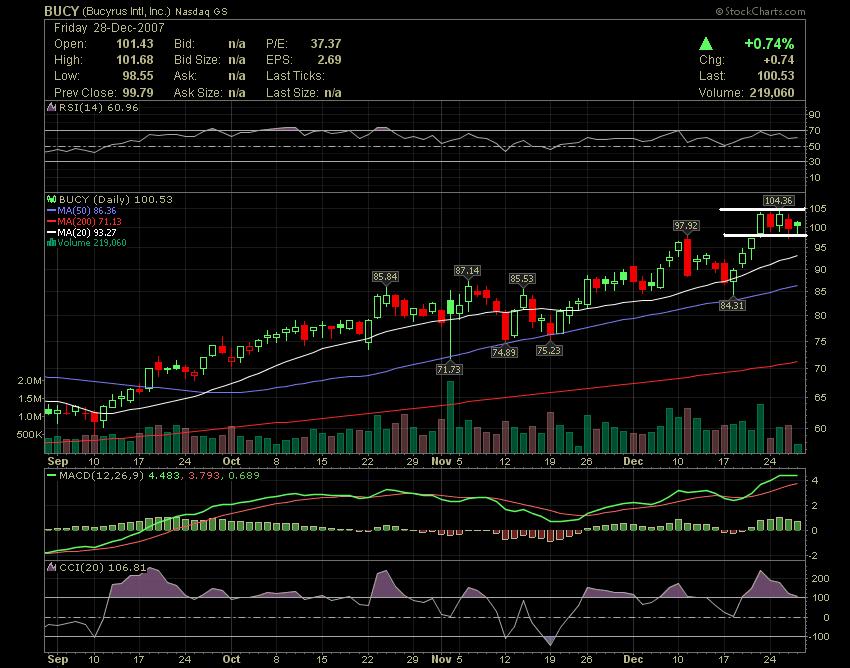Viewport: 850px width, 668px height.
Task: Click the CCI(20) 106.81 label
Action: 102,568
